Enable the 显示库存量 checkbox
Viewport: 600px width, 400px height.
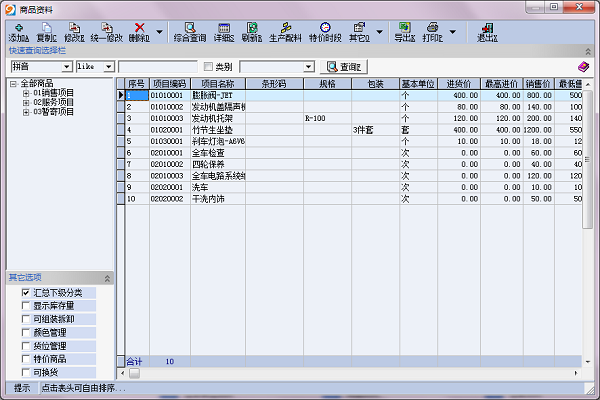coord(25,305)
